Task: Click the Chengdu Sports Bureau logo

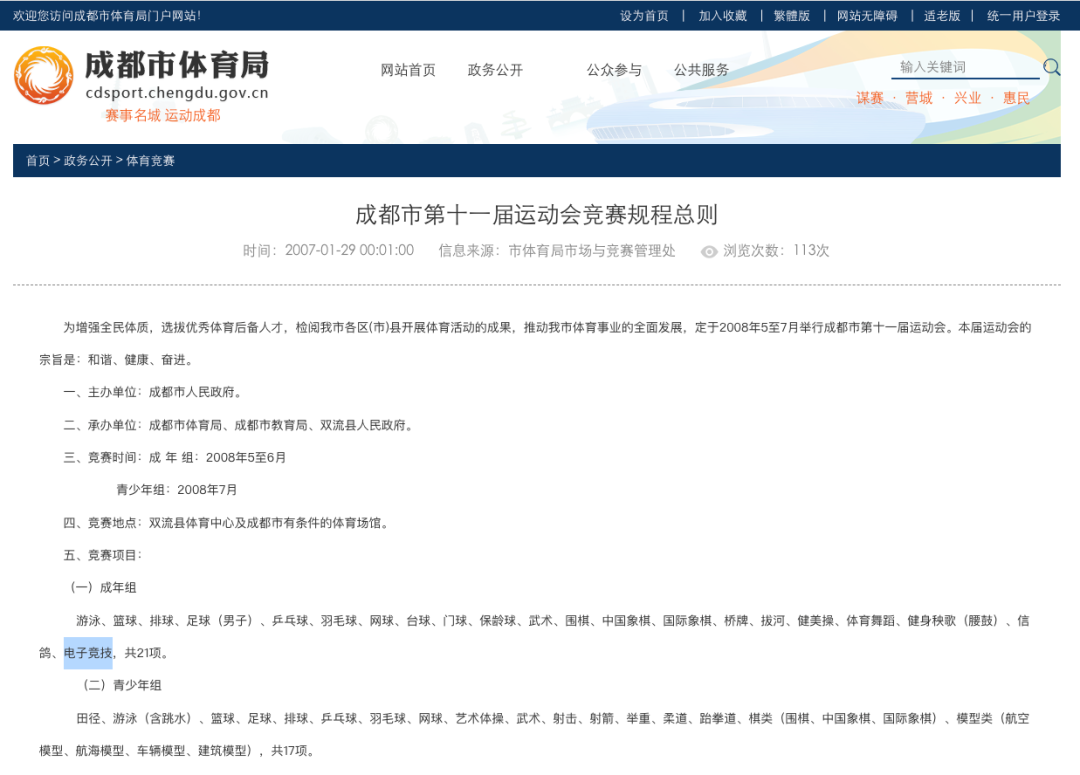Action: click(x=43, y=76)
